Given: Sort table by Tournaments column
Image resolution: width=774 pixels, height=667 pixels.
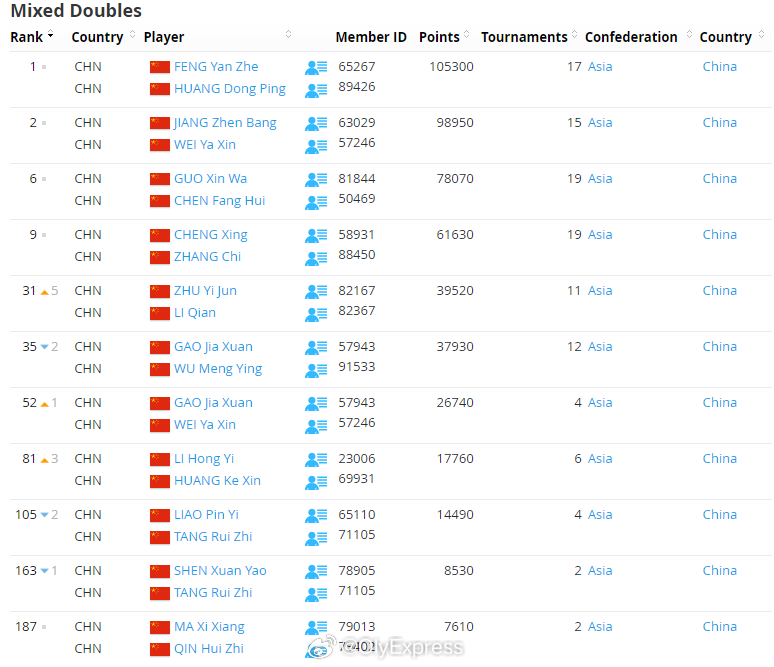Looking at the screenshot, I should tap(529, 37).
